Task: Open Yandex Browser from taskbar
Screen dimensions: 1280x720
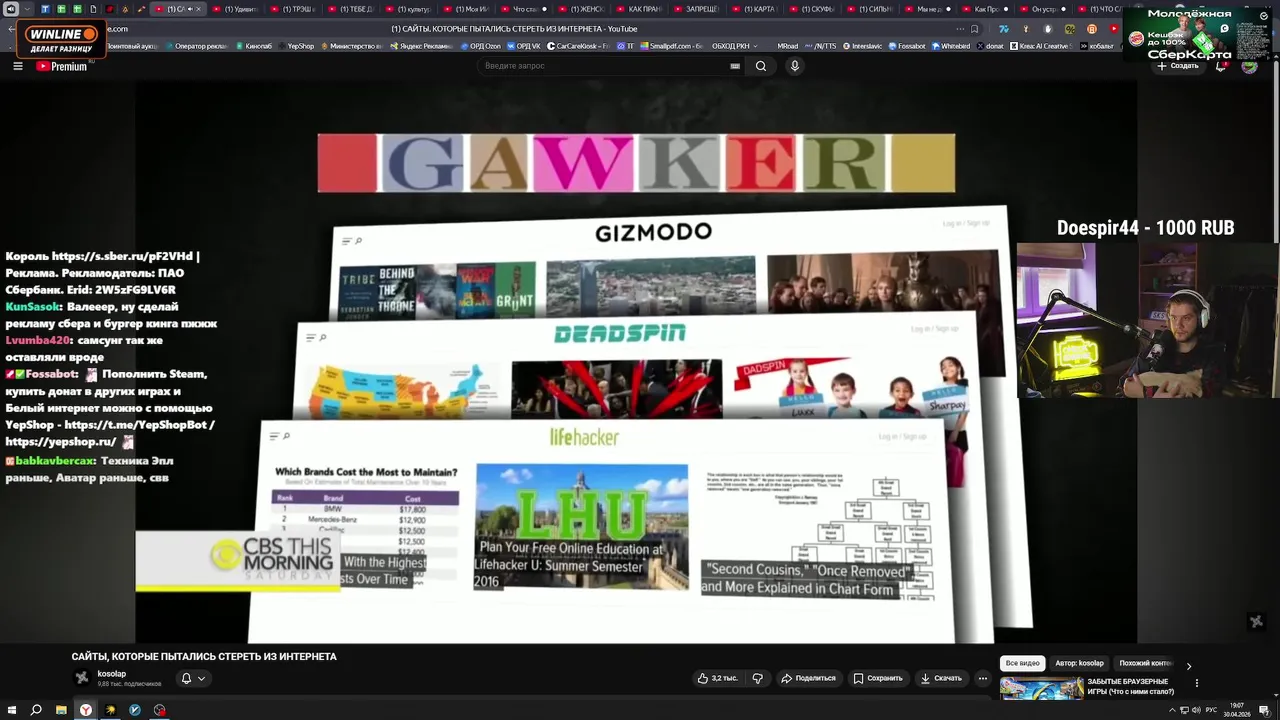Action: pyautogui.click(x=86, y=710)
